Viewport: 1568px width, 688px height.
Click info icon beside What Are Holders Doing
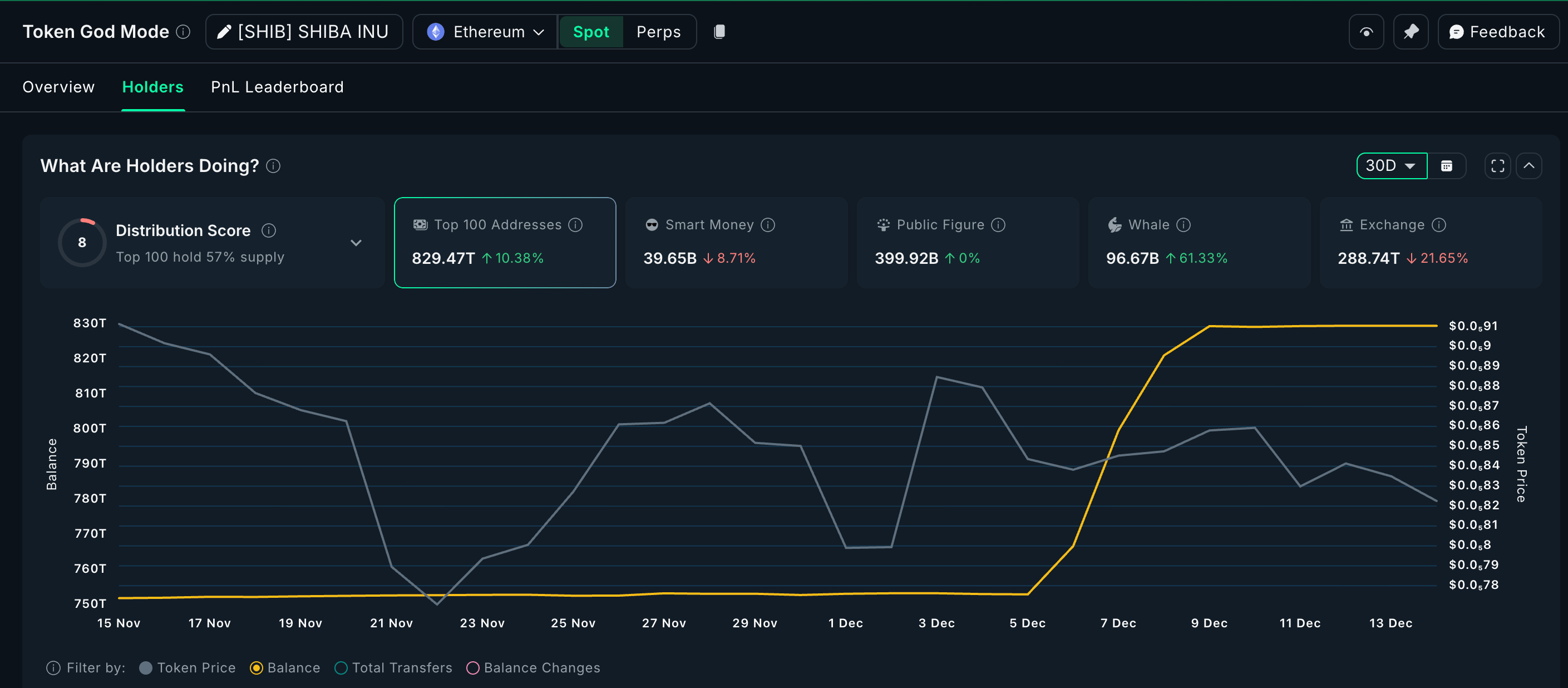pyautogui.click(x=273, y=166)
